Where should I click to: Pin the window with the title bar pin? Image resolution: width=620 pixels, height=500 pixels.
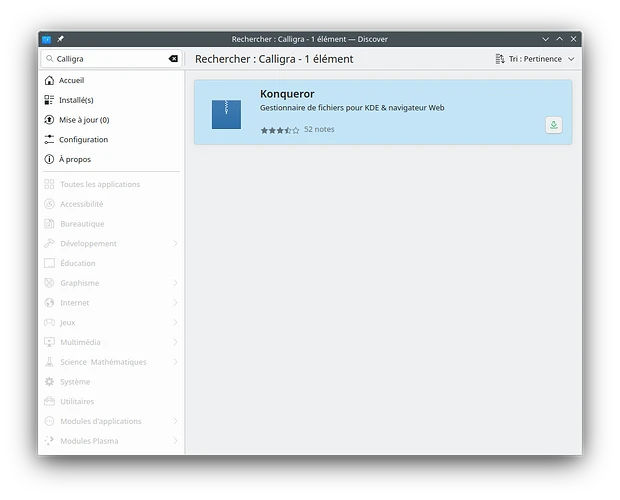(61, 38)
